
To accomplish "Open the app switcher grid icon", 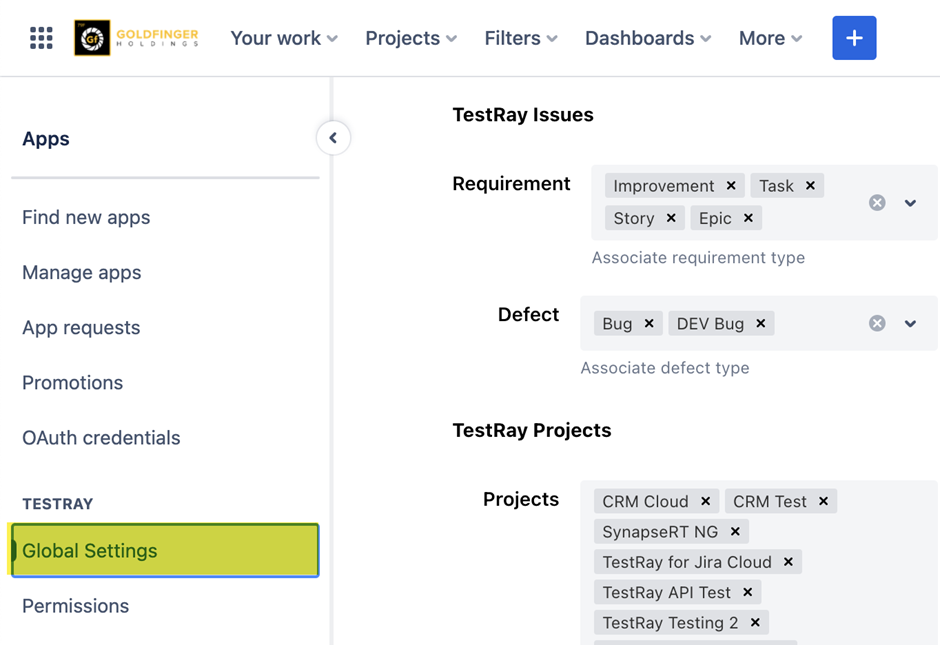I will click(41, 38).
